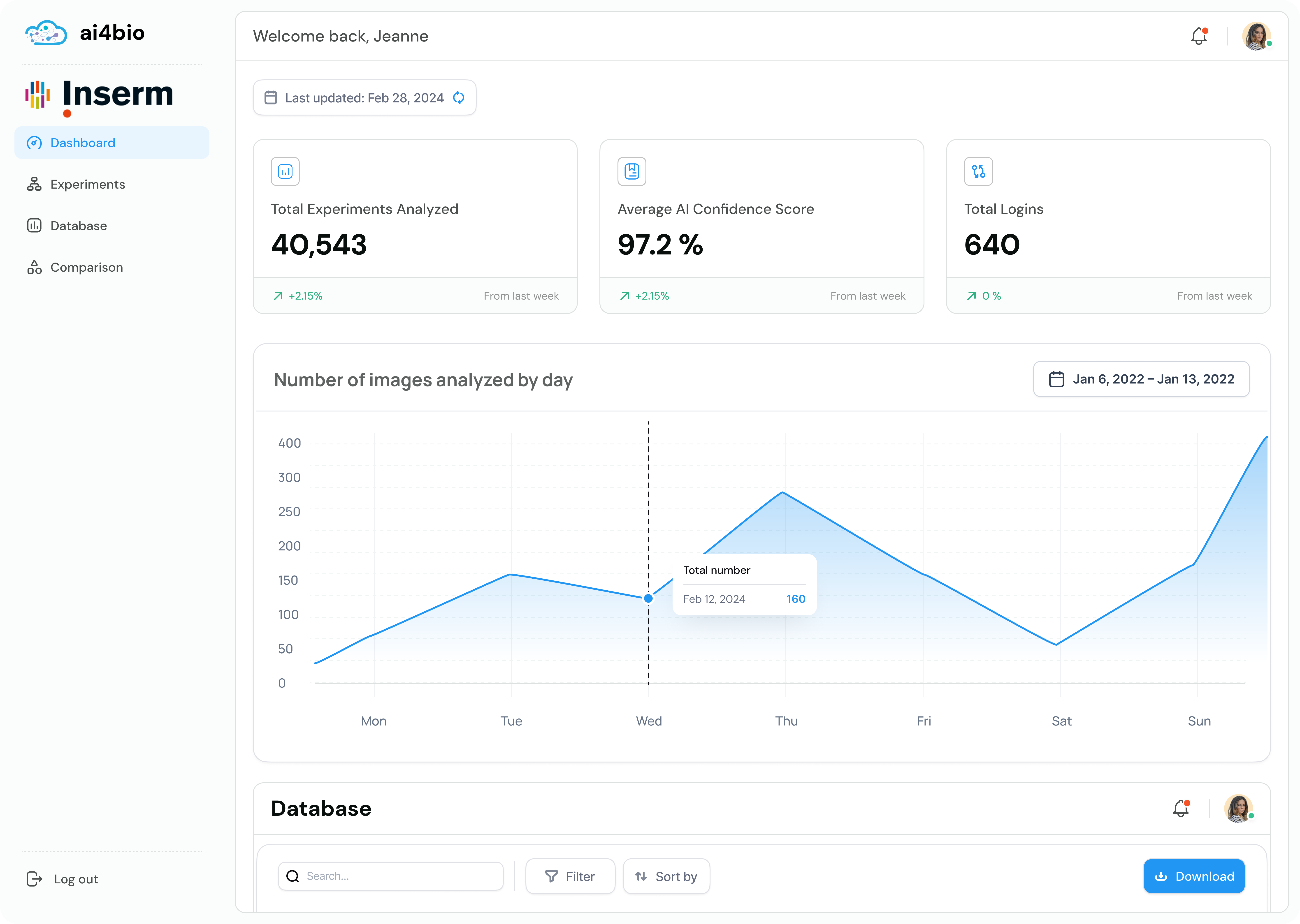Screen dimensions: 1300x924
Task: Click the 640 logins value
Action: point(992,245)
